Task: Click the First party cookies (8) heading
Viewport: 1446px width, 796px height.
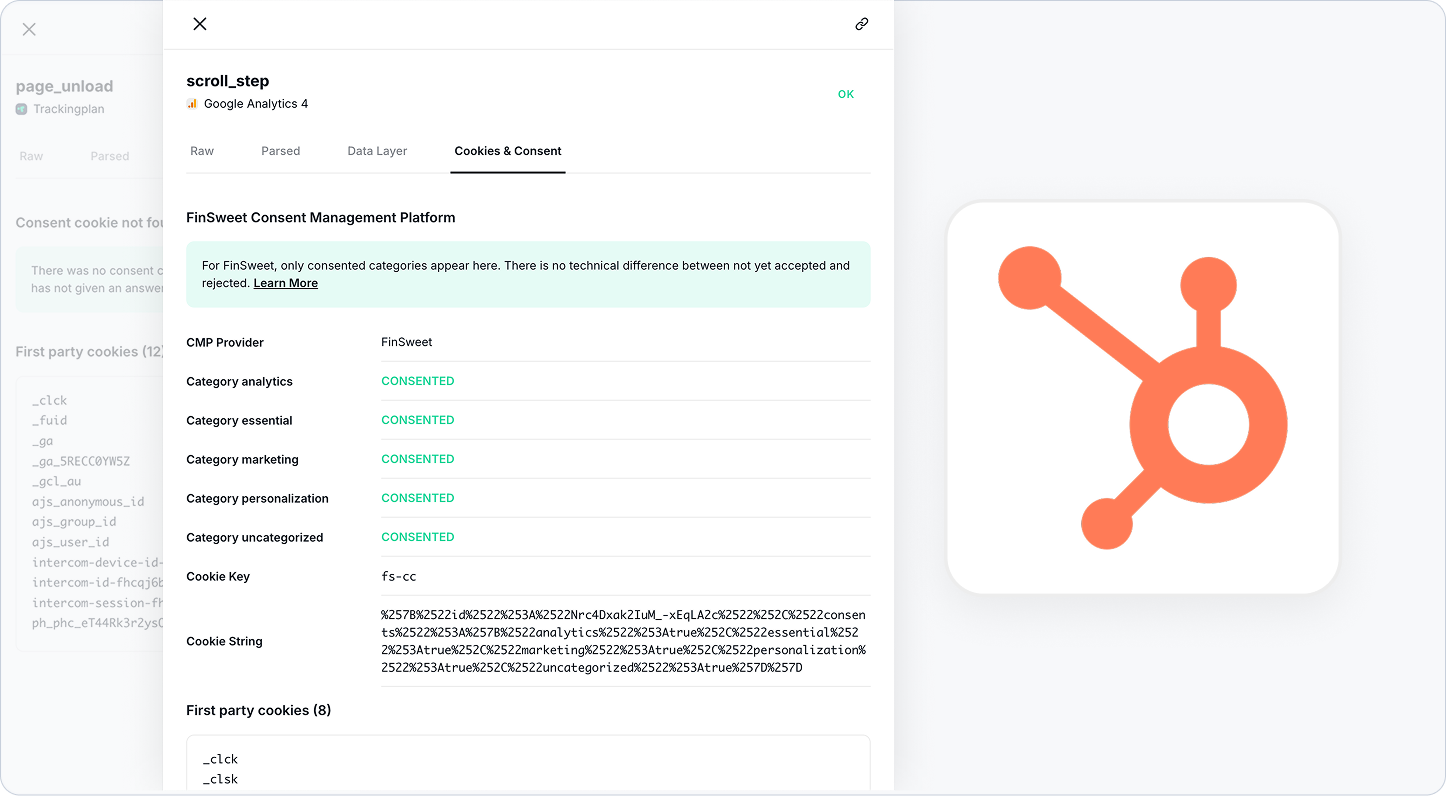Action: (259, 710)
